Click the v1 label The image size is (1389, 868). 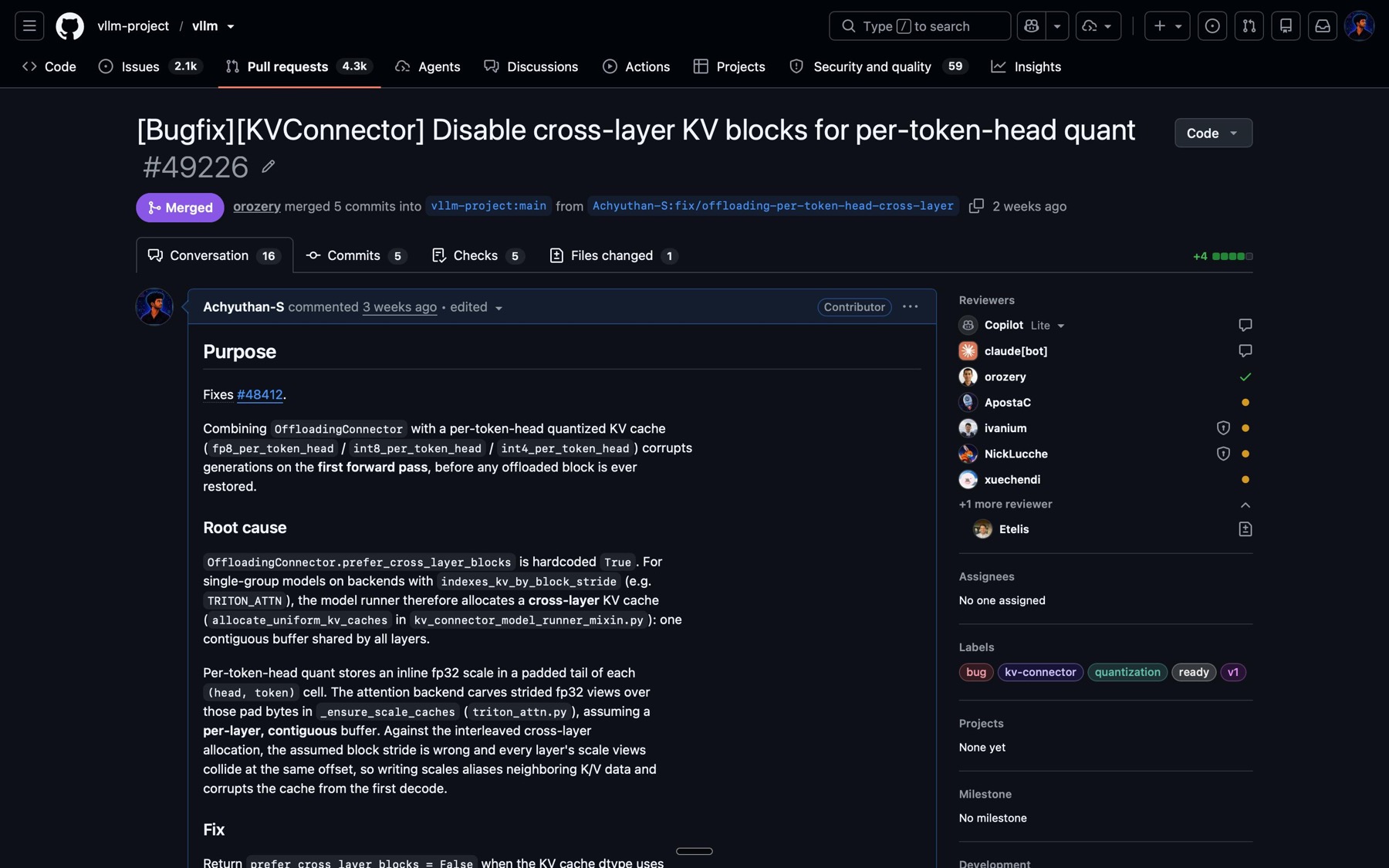[1233, 672]
